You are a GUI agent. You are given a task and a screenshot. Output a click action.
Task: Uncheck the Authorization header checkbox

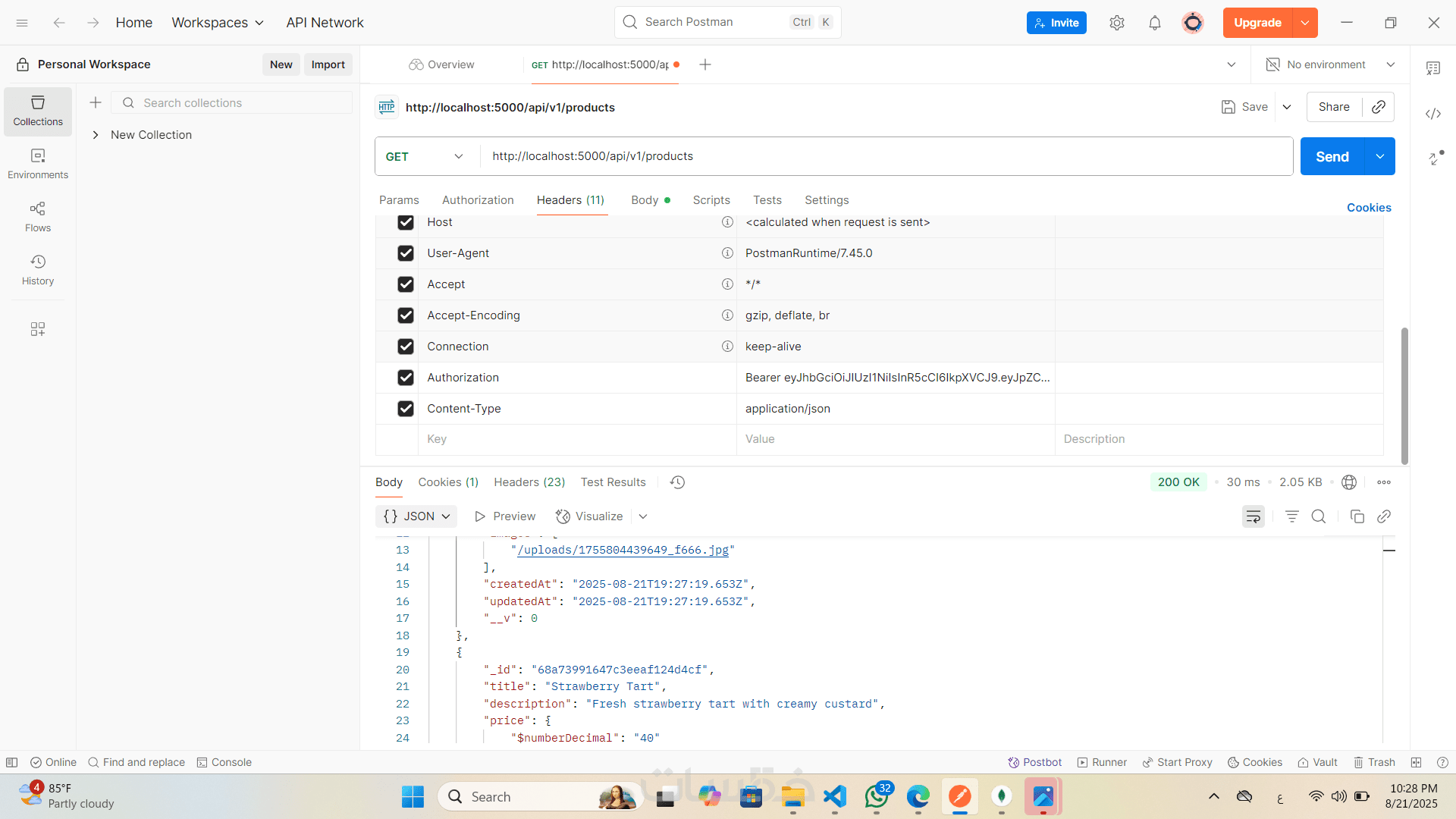(406, 378)
